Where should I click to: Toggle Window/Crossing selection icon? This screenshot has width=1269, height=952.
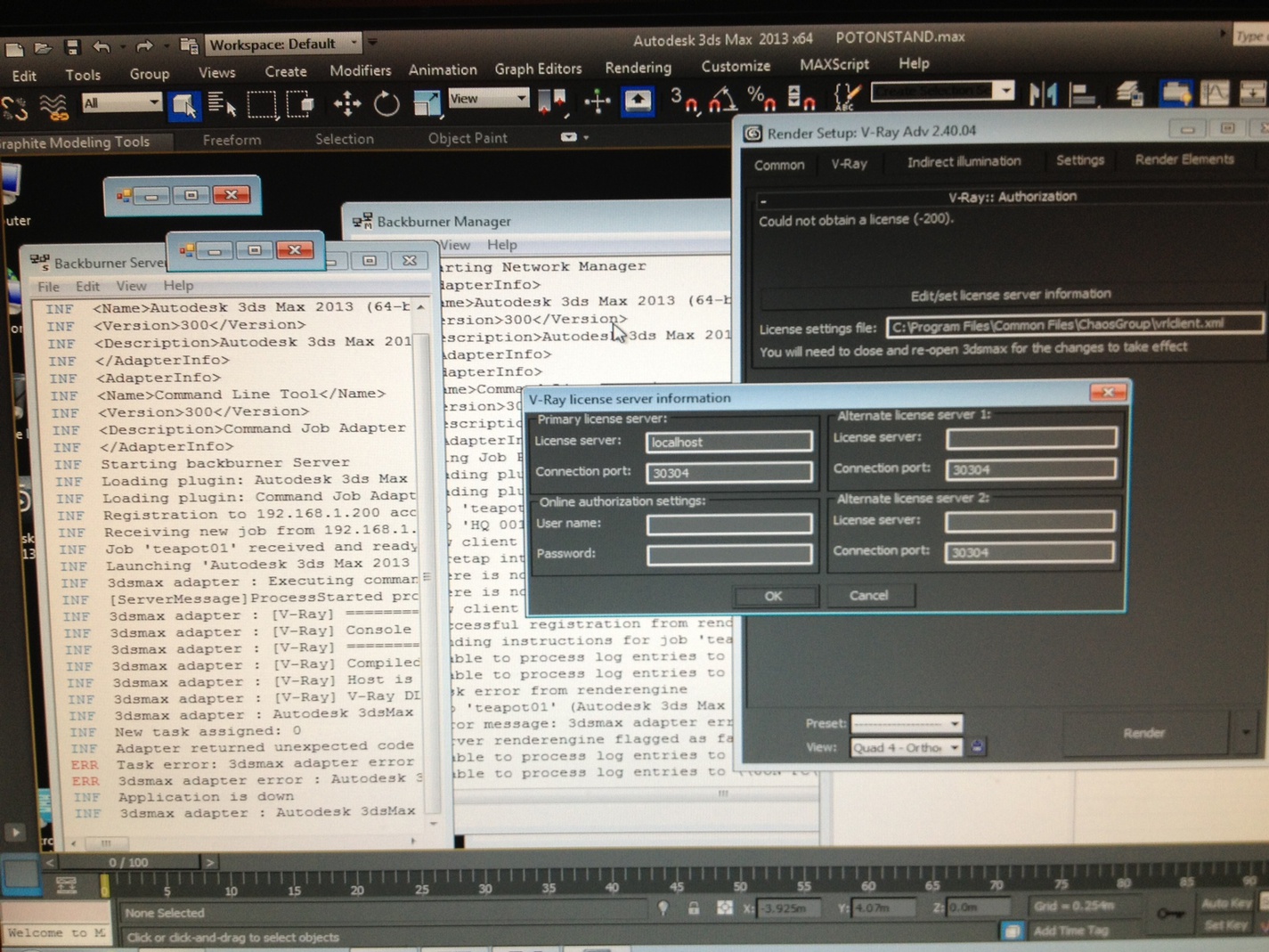[x=299, y=103]
